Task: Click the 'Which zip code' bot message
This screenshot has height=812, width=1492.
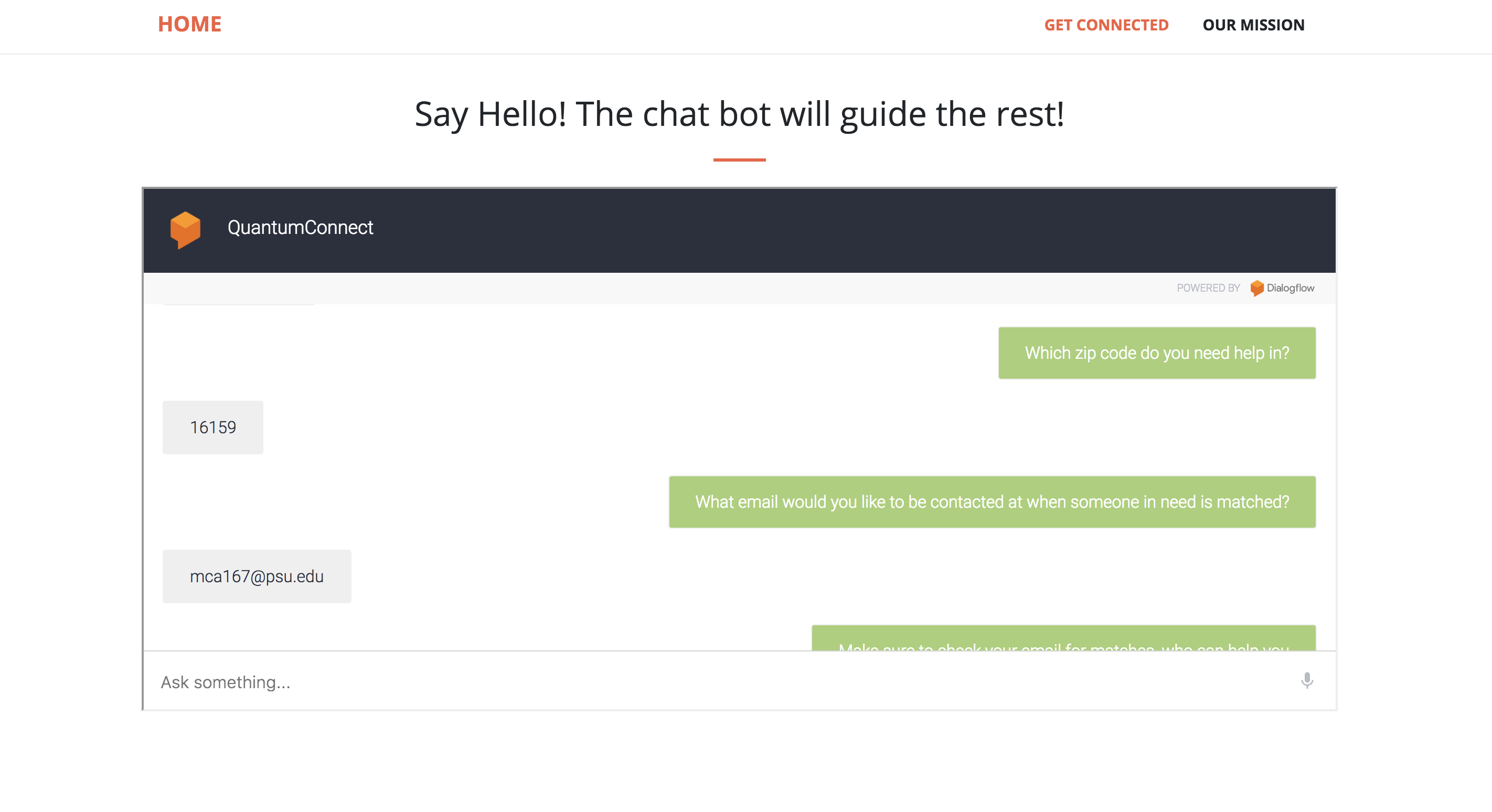Action: point(1157,352)
